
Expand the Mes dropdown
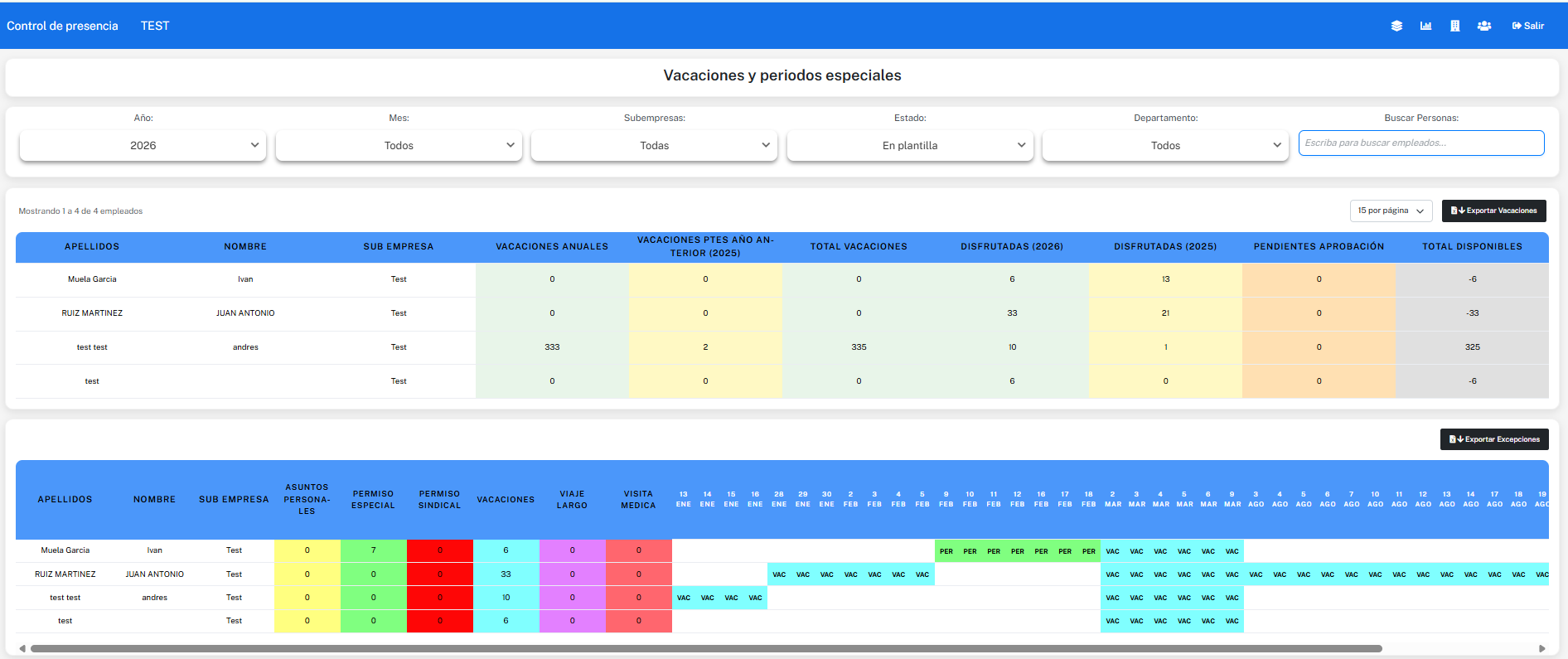point(399,146)
